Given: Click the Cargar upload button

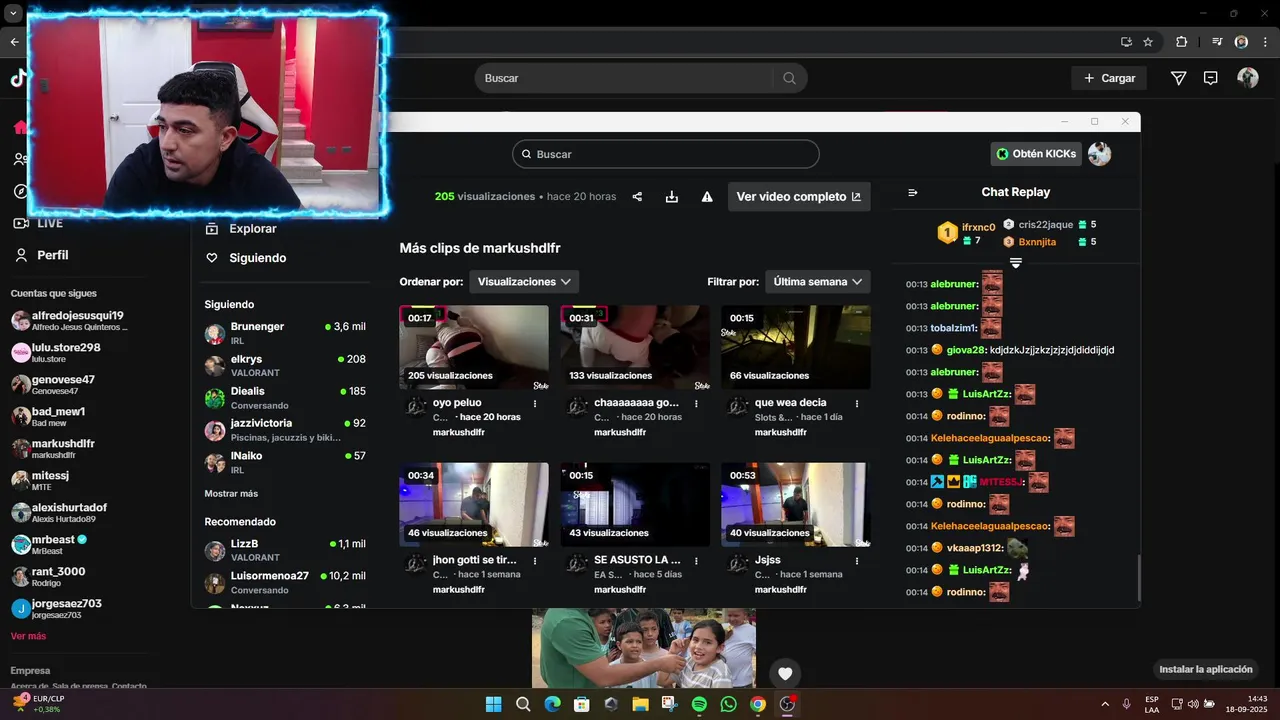Looking at the screenshot, I should (1109, 78).
